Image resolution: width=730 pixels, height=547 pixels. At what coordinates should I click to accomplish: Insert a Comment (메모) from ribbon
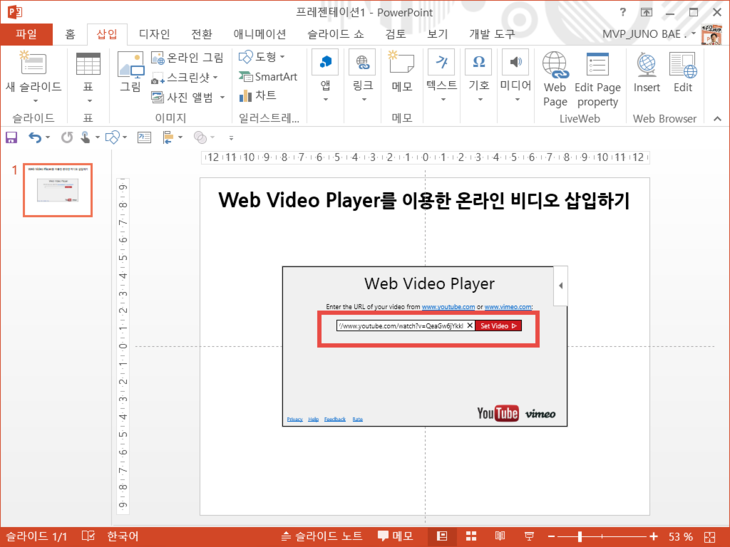[401, 63]
